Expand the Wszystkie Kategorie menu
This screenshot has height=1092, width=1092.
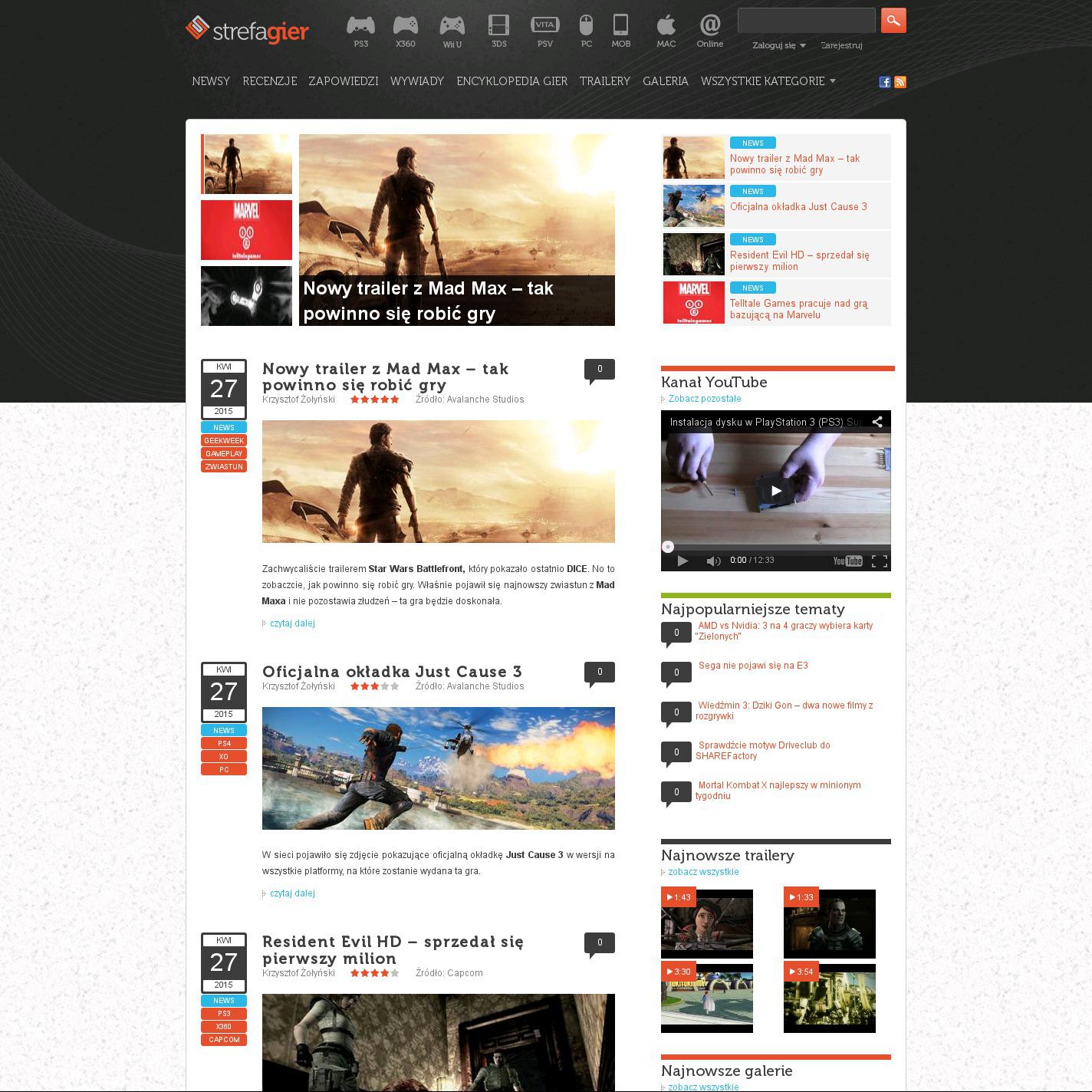pyautogui.click(x=768, y=81)
